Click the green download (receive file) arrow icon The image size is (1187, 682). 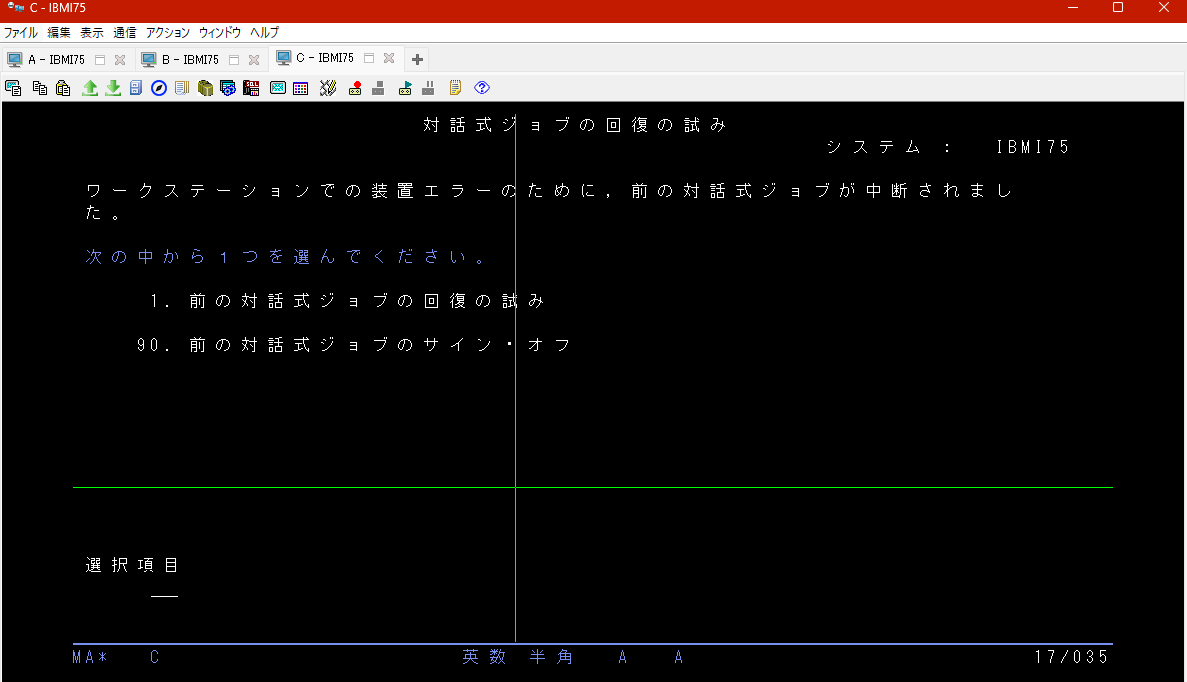coord(113,88)
